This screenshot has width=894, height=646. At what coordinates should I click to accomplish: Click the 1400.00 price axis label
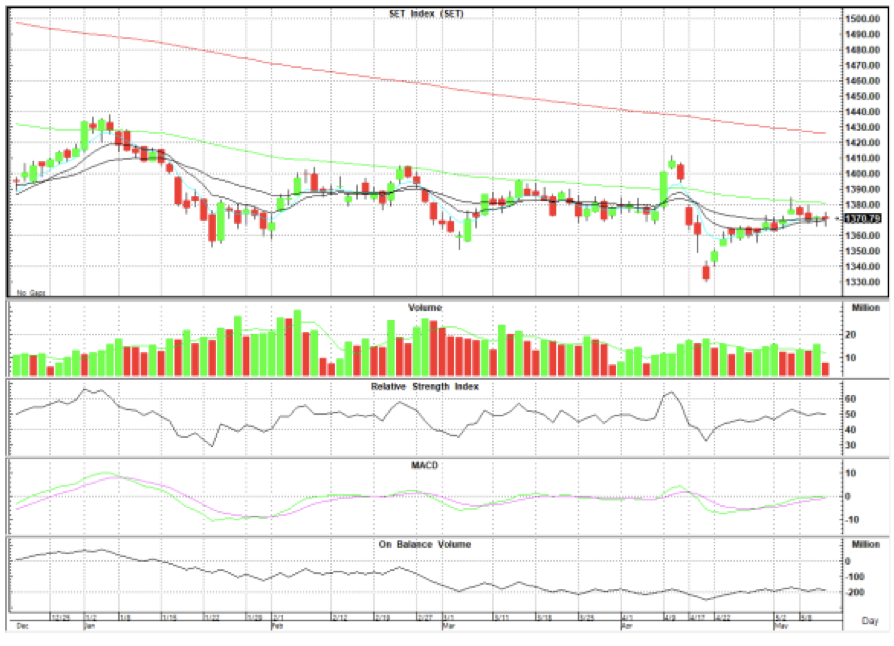pos(863,174)
